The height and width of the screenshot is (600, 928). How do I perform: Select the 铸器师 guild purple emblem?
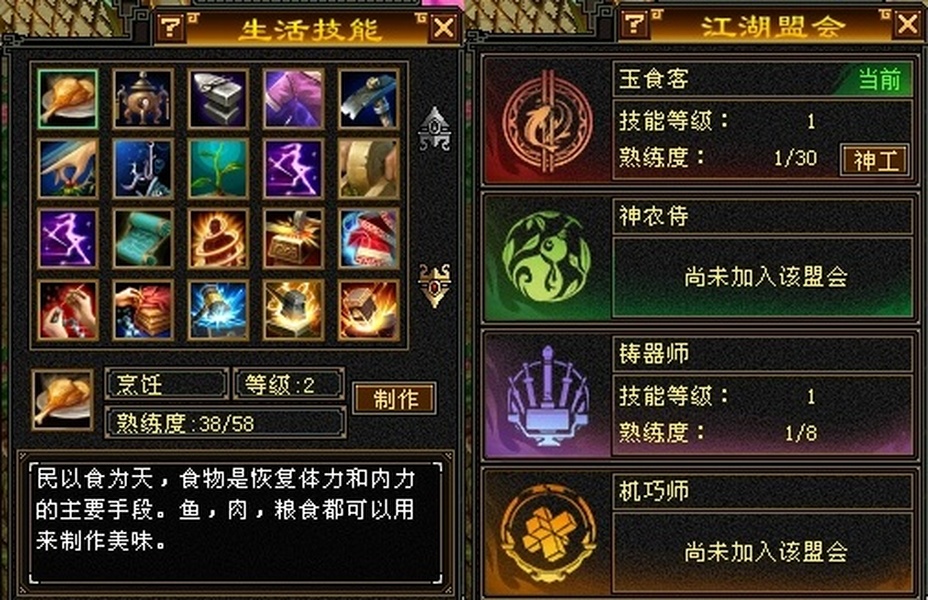pos(547,395)
